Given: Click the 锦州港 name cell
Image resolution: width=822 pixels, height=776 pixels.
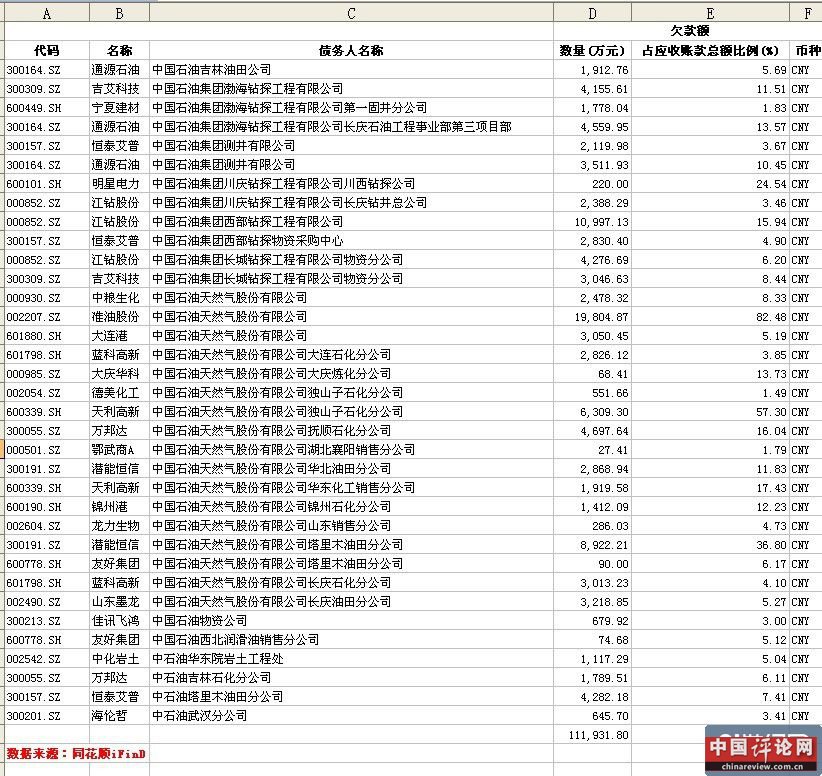Looking at the screenshot, I should [120, 506].
